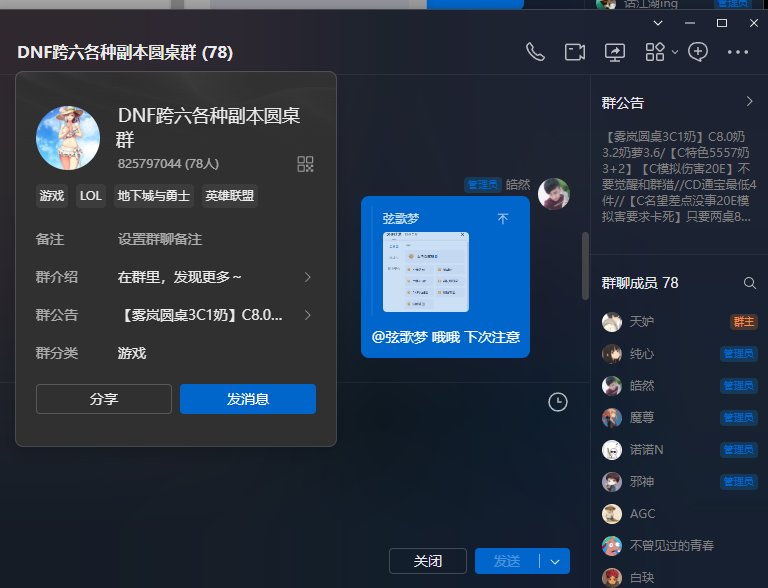Open the group apps grid icon
768x588 pixels.
pyautogui.click(x=655, y=52)
